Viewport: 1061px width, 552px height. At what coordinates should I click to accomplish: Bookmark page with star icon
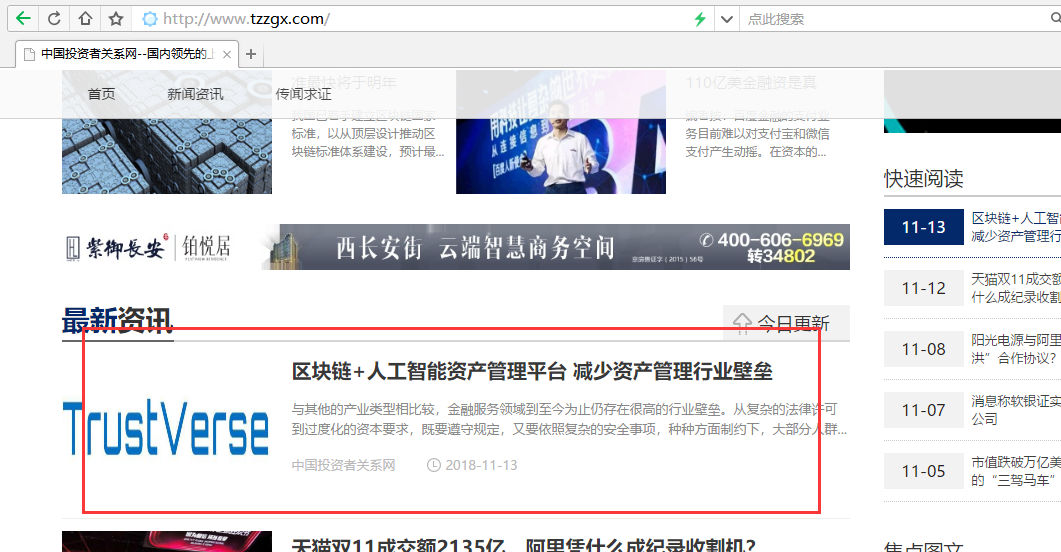tap(116, 18)
